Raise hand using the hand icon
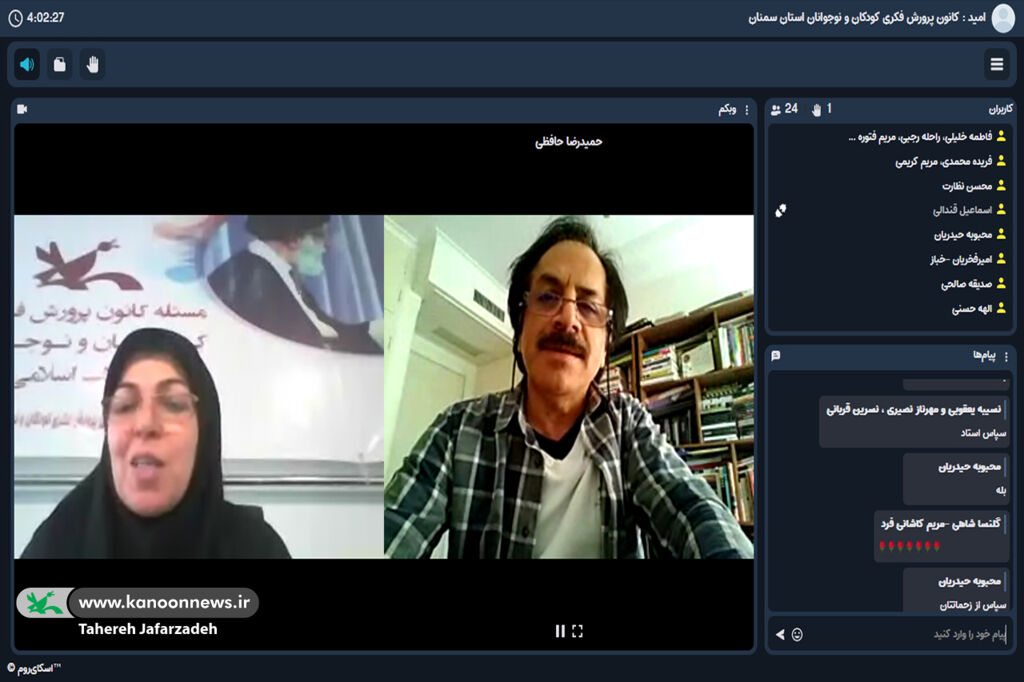This screenshot has width=1024, height=682. pyautogui.click(x=93, y=65)
